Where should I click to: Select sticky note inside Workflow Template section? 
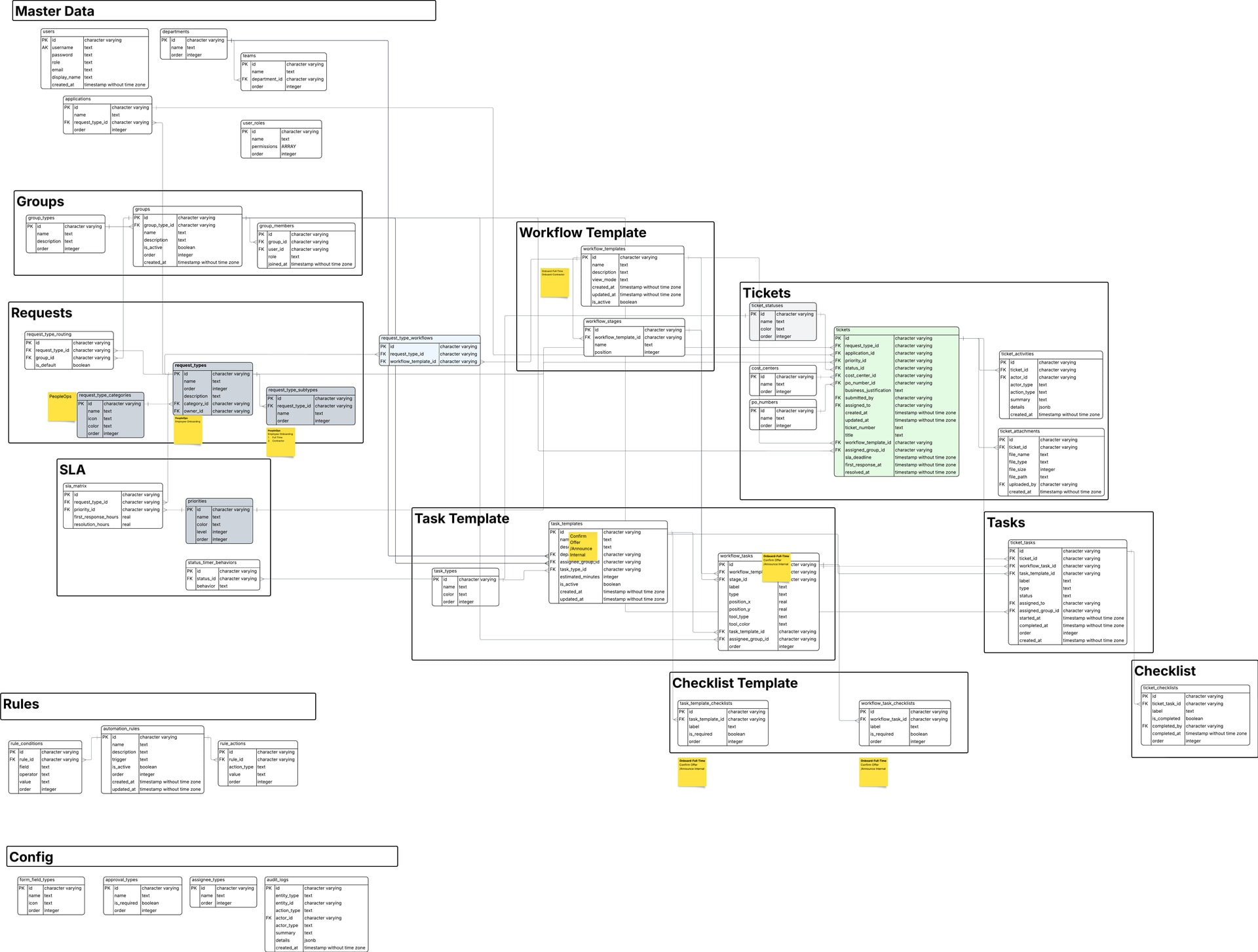pos(554,283)
